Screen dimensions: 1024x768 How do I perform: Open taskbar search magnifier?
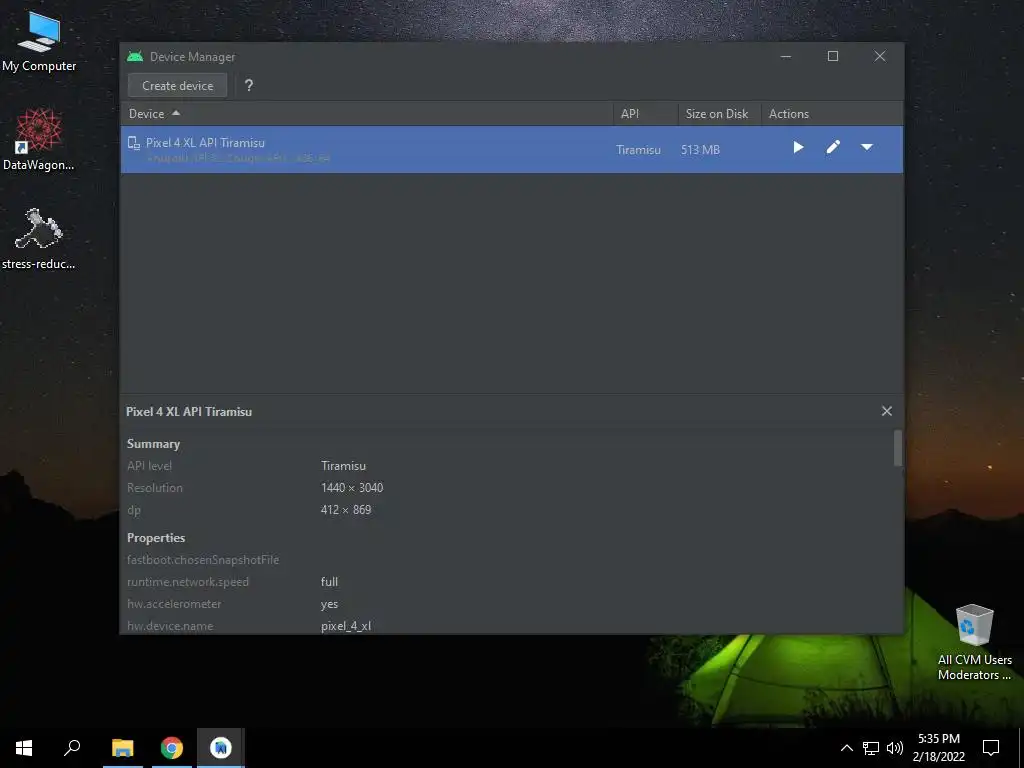pyautogui.click(x=72, y=748)
